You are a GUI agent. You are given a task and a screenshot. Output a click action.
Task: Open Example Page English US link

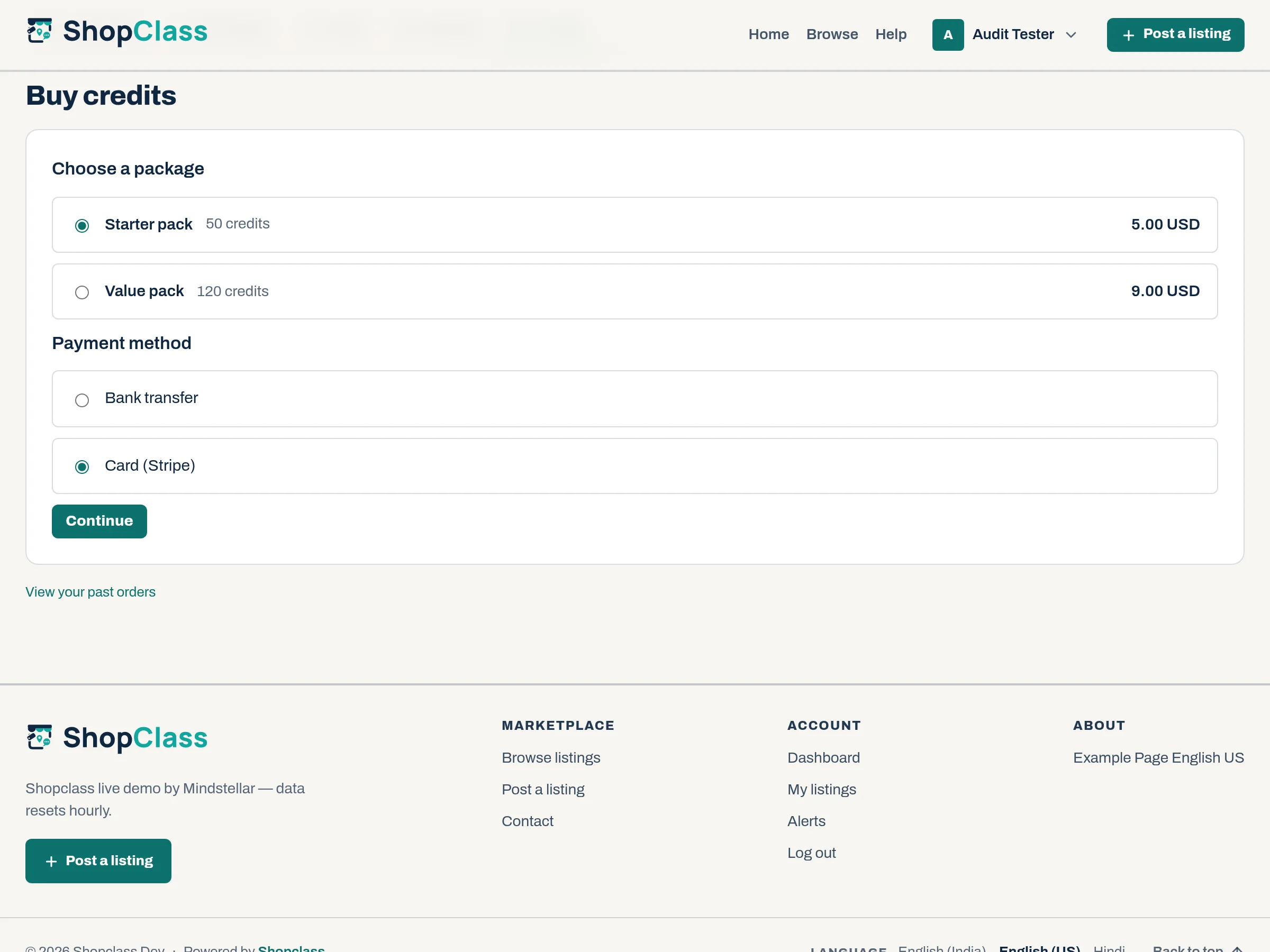[1158, 757]
